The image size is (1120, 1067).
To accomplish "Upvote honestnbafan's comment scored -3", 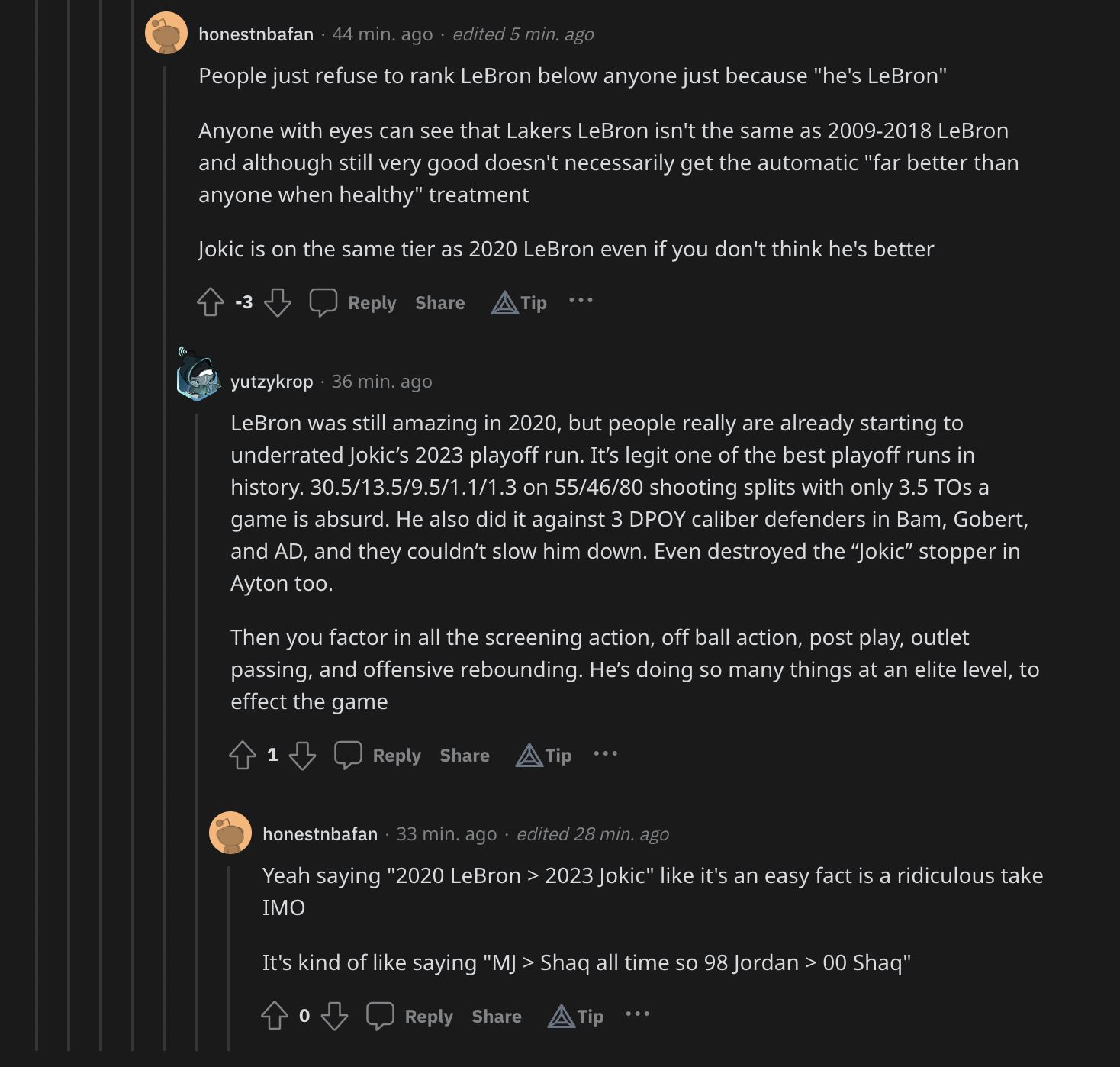I will pyautogui.click(x=211, y=302).
